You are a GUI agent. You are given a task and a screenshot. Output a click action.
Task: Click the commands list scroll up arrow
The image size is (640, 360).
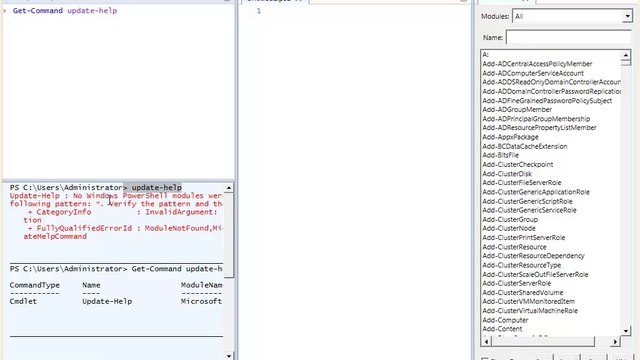tap(626, 55)
